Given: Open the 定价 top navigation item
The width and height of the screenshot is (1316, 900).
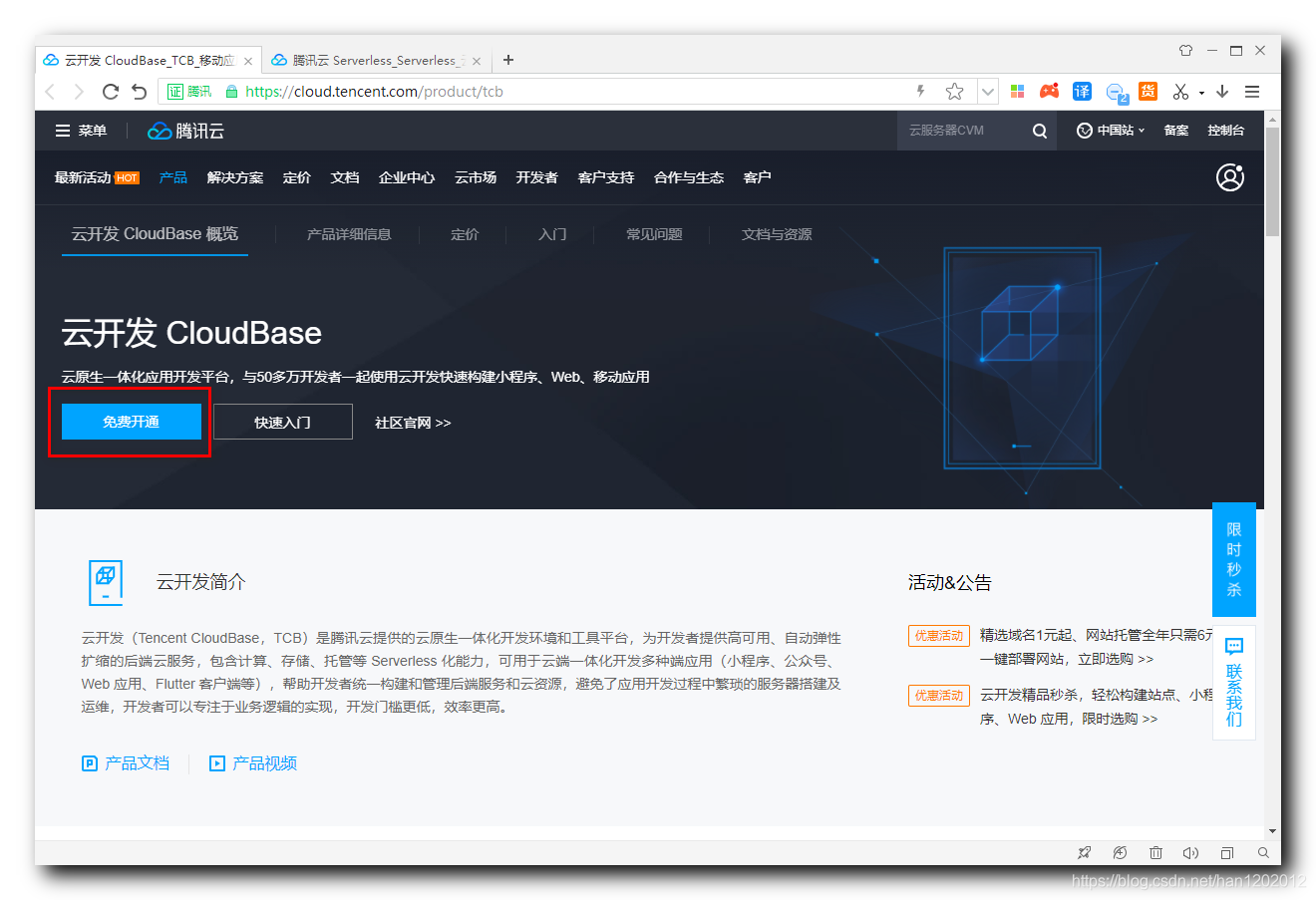Looking at the screenshot, I should click(296, 177).
